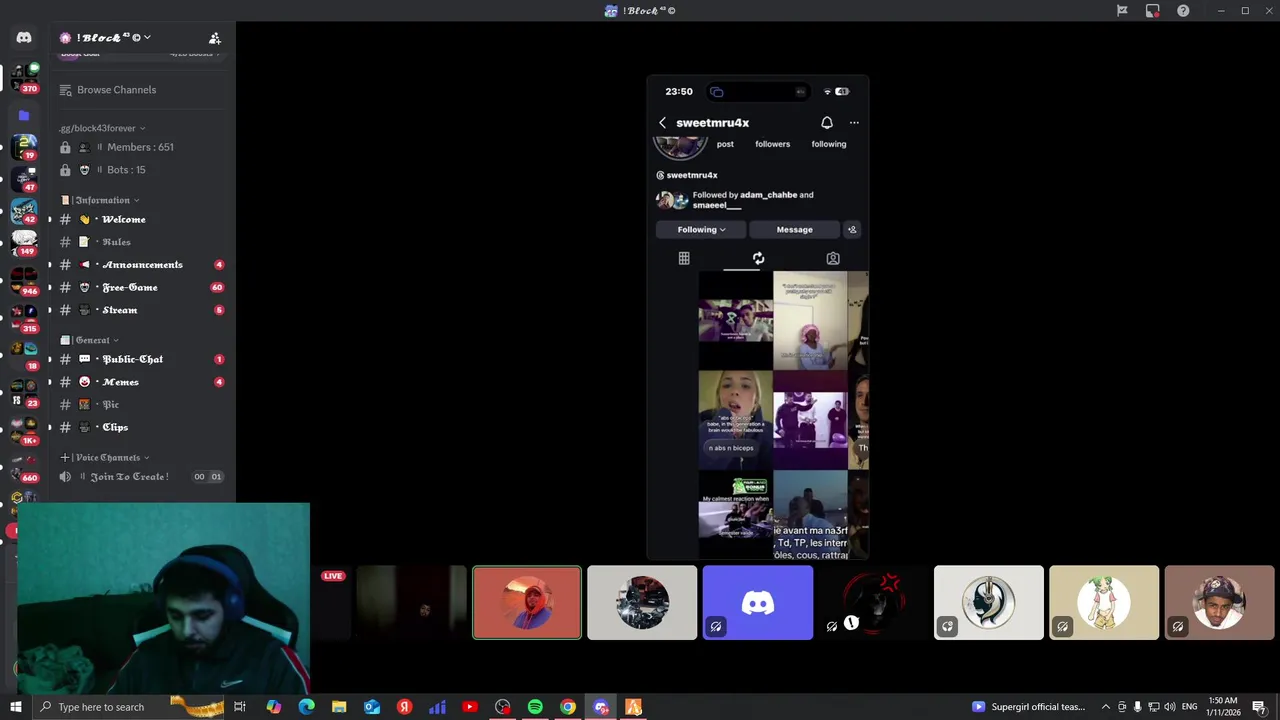1280x720 pixels.
Task: Select the server folder with 946 badge
Action: click(x=24, y=282)
